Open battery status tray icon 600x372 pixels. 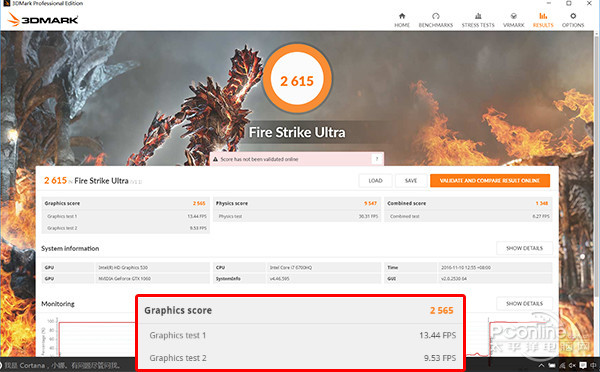[552, 365]
